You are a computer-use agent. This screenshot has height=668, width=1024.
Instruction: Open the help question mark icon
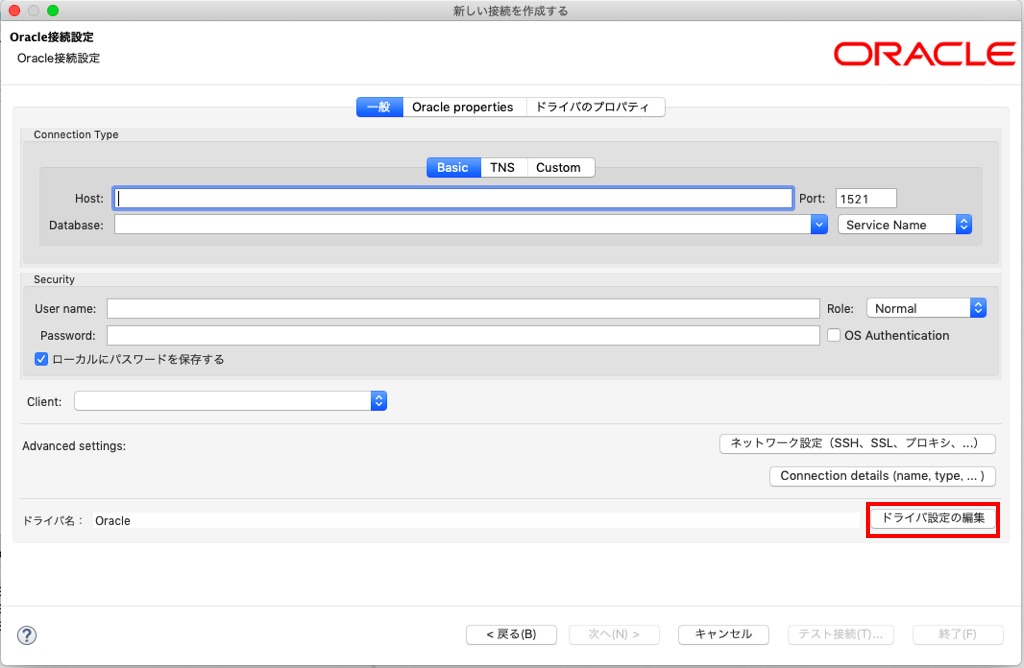click(x=27, y=635)
